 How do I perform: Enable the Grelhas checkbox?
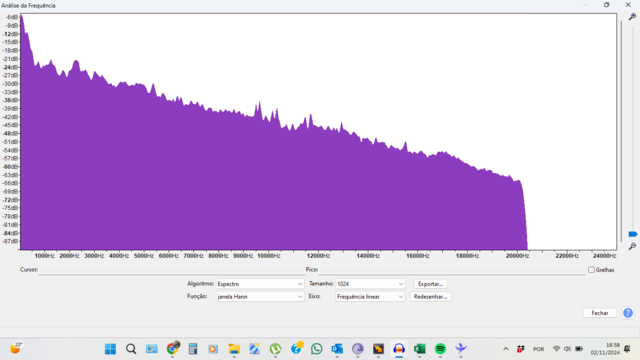point(591,270)
